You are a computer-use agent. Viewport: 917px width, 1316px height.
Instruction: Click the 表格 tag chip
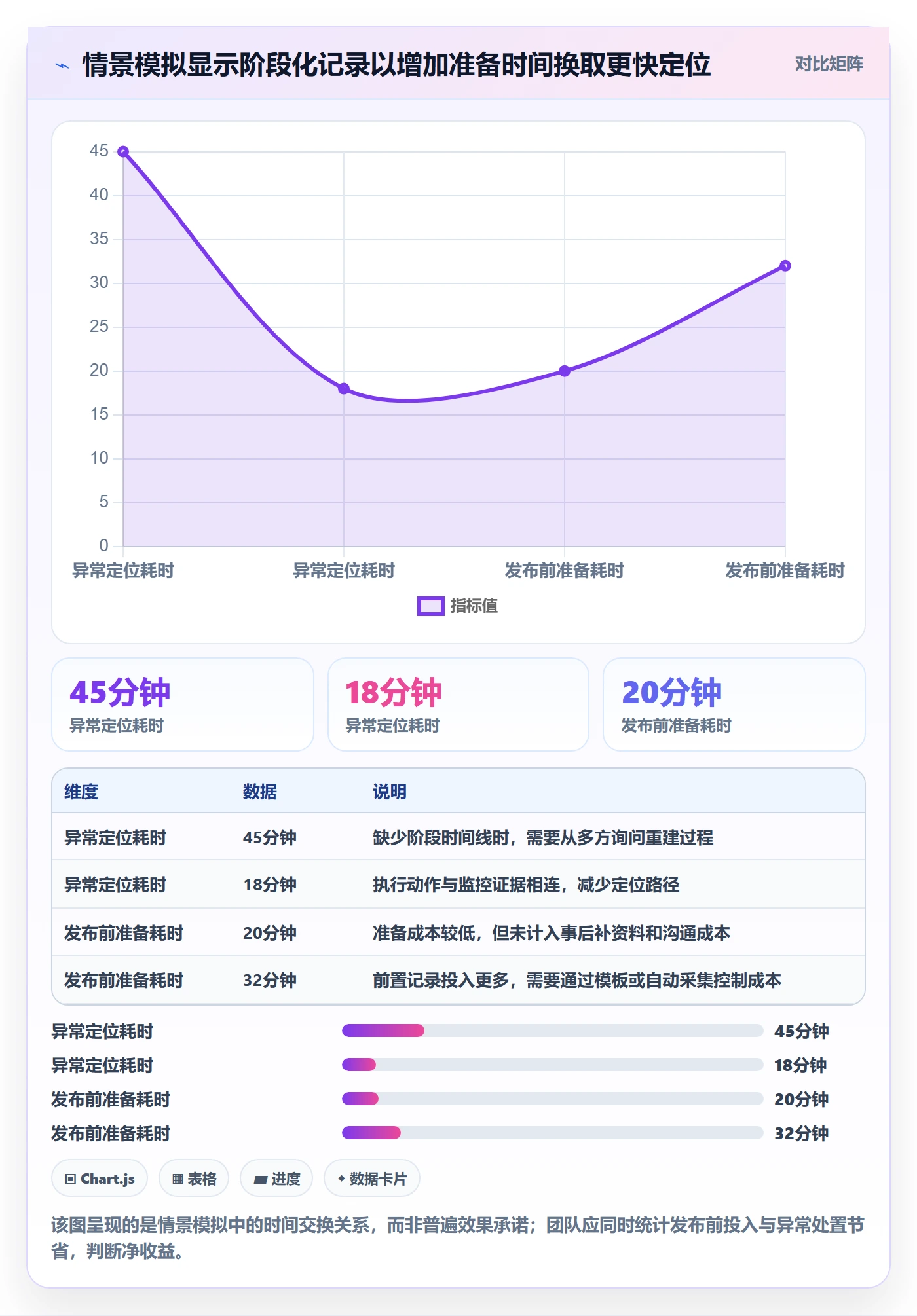[x=194, y=1179]
